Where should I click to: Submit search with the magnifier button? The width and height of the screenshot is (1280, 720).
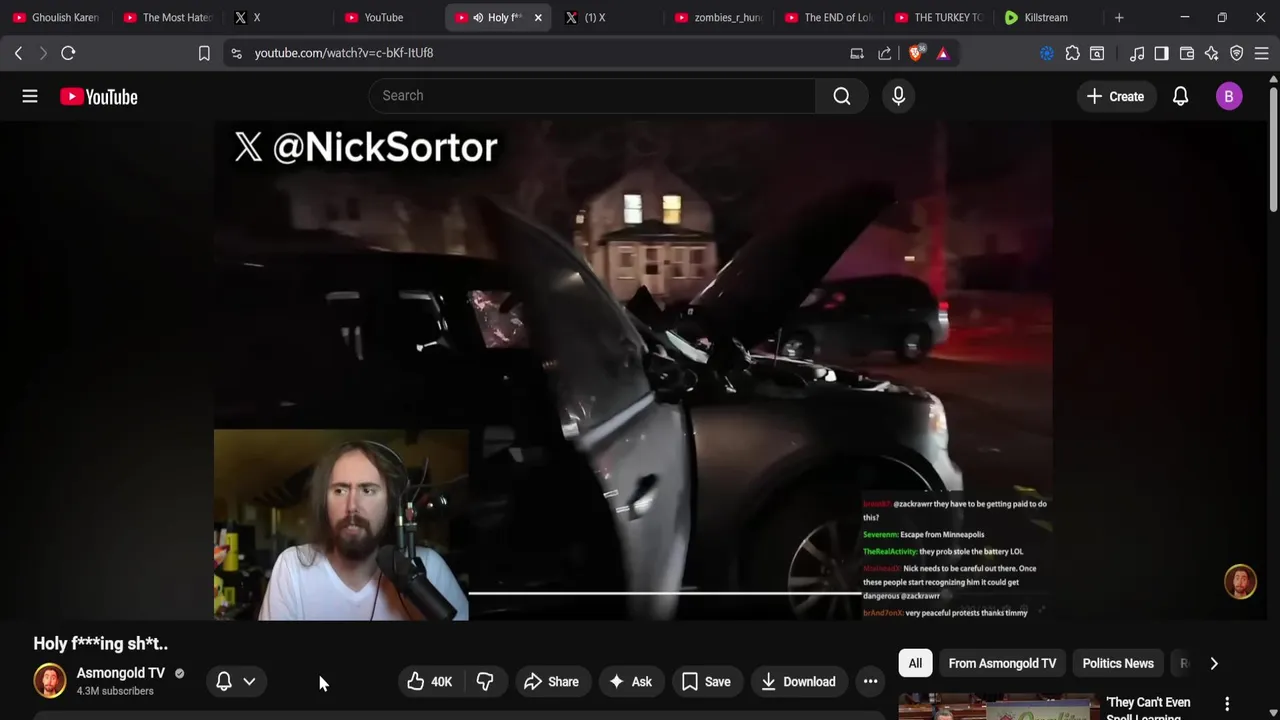click(x=842, y=96)
